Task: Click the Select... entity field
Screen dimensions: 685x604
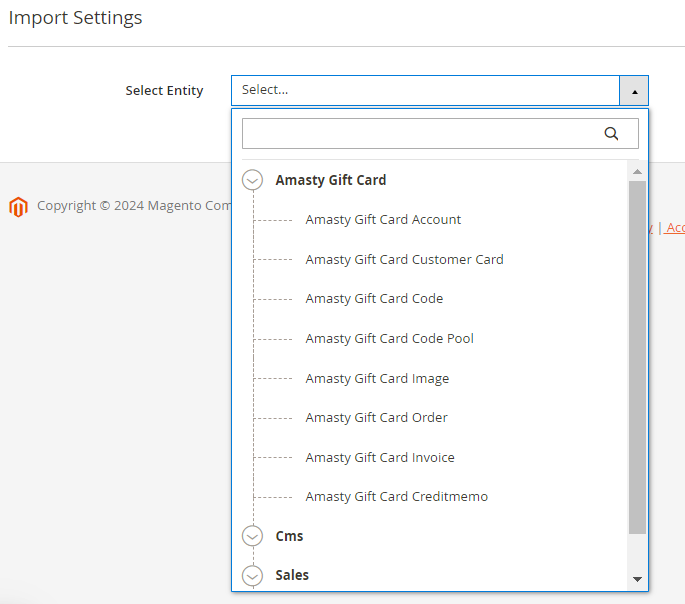Action: [x=425, y=90]
